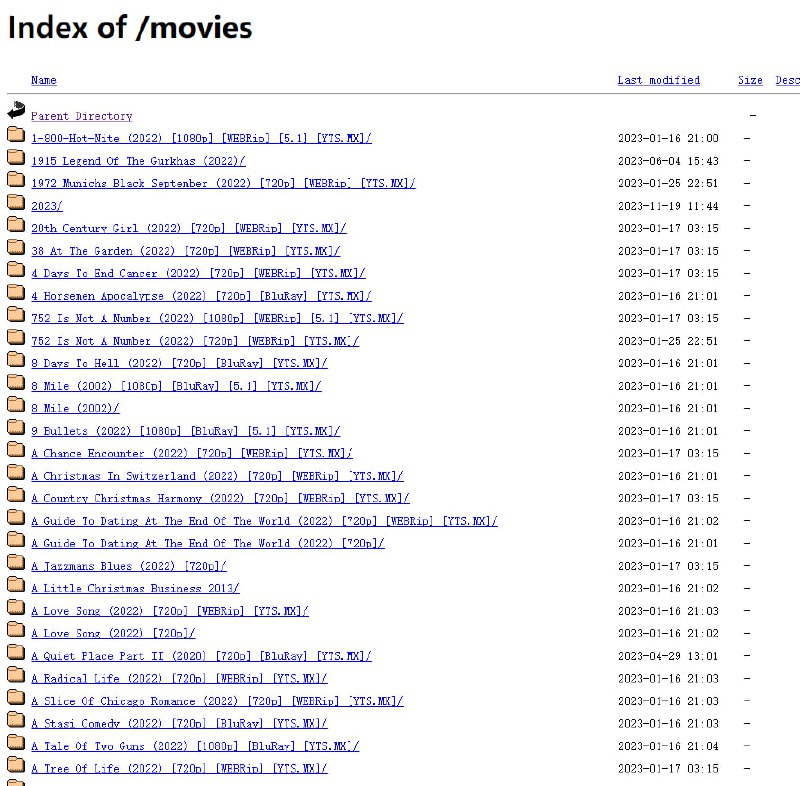The width and height of the screenshot is (800, 786).
Task: Click folder icon for A Tree Of Life
Action: point(15,766)
